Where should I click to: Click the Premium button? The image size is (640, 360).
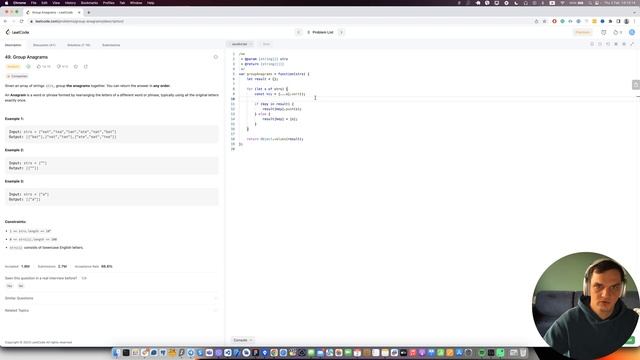[x=582, y=32]
